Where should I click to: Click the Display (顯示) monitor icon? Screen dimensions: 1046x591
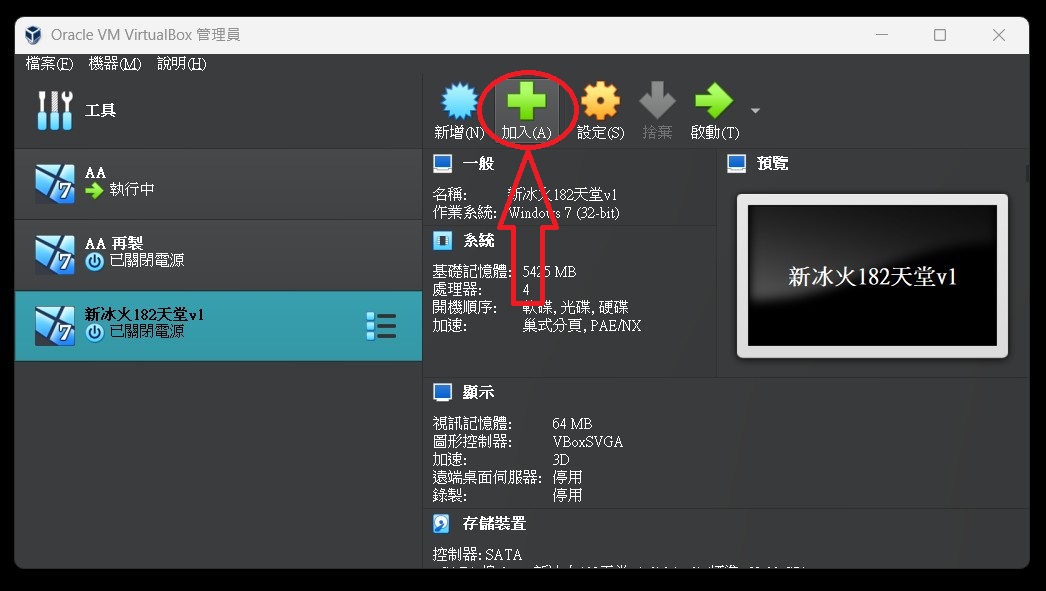(442, 392)
